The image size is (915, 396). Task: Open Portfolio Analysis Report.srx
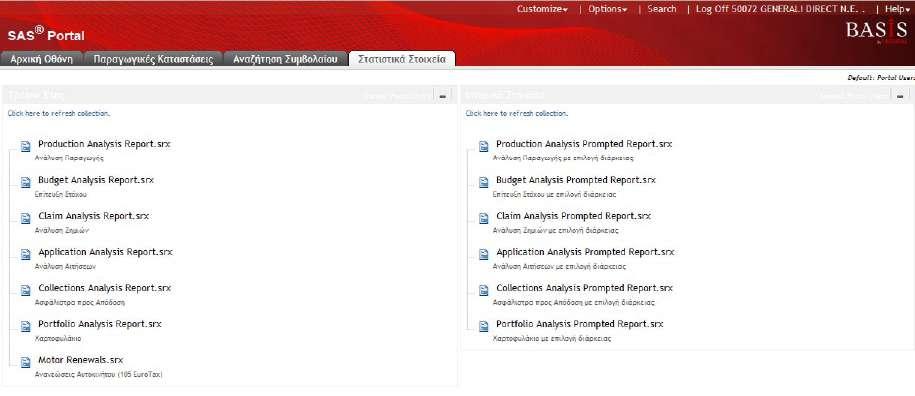click(x=100, y=324)
